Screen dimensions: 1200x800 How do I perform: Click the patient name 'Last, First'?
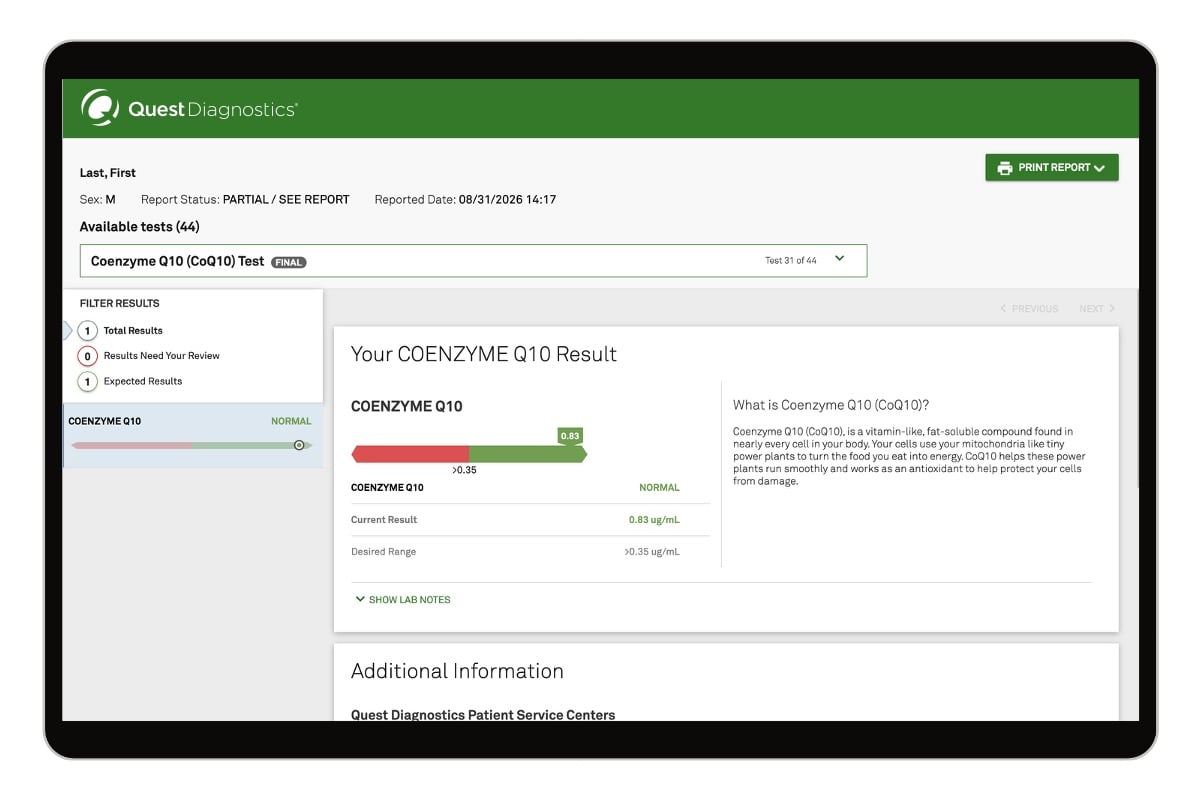[x=108, y=173]
